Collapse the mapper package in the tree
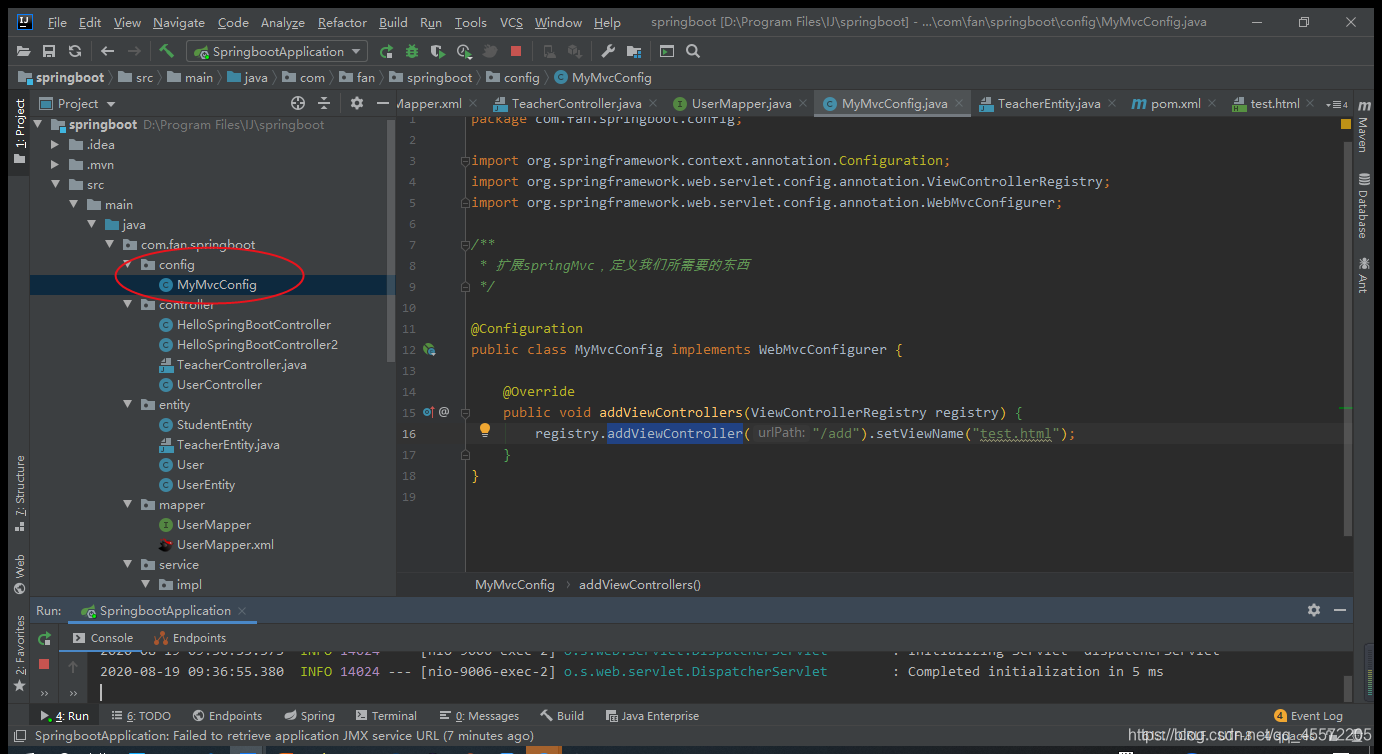The width and height of the screenshot is (1382, 754). click(128, 505)
